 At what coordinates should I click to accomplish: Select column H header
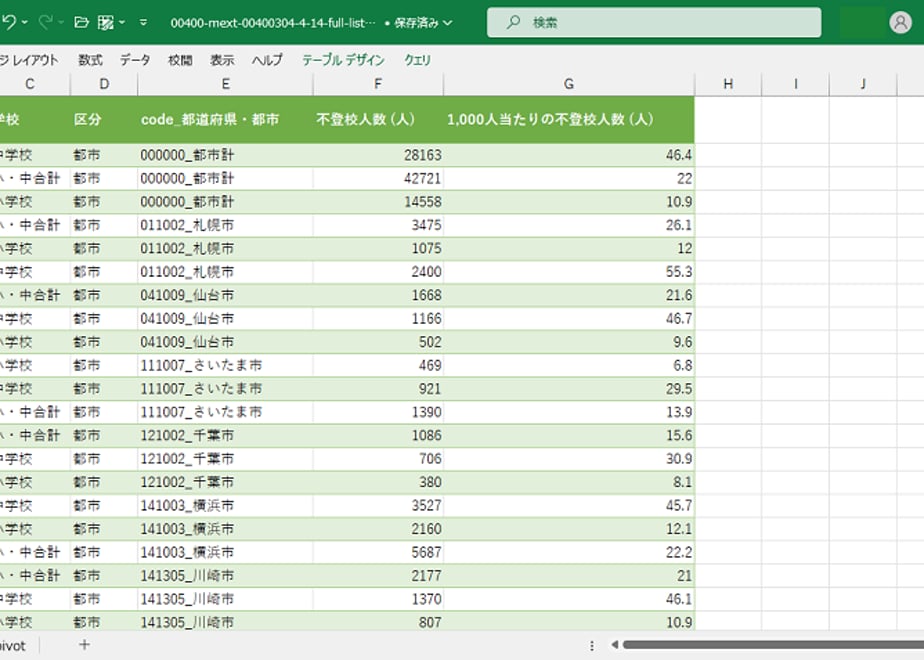728,84
